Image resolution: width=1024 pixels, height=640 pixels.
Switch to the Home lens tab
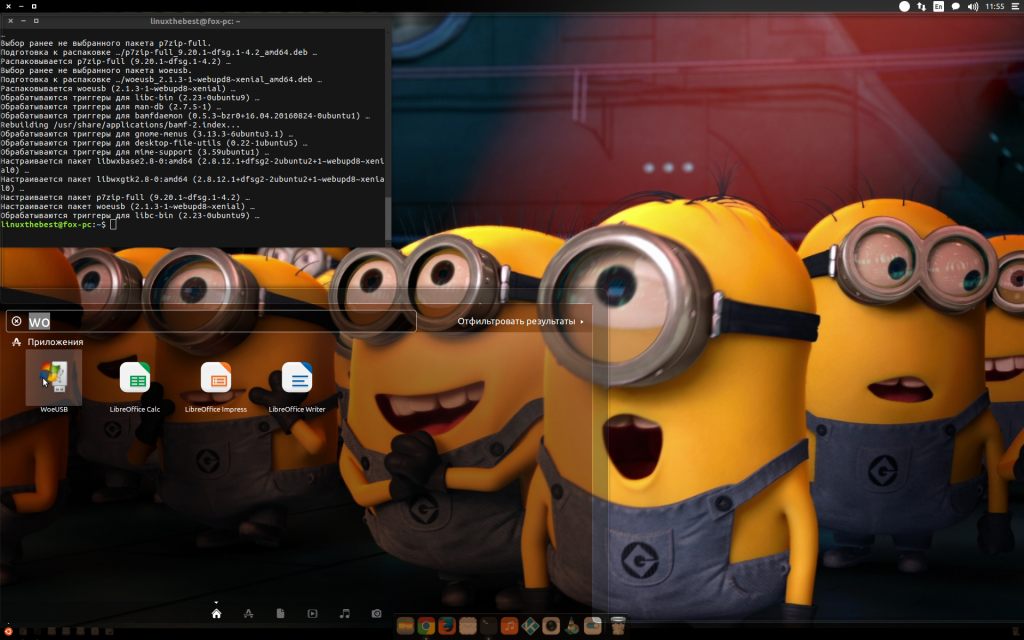point(216,613)
